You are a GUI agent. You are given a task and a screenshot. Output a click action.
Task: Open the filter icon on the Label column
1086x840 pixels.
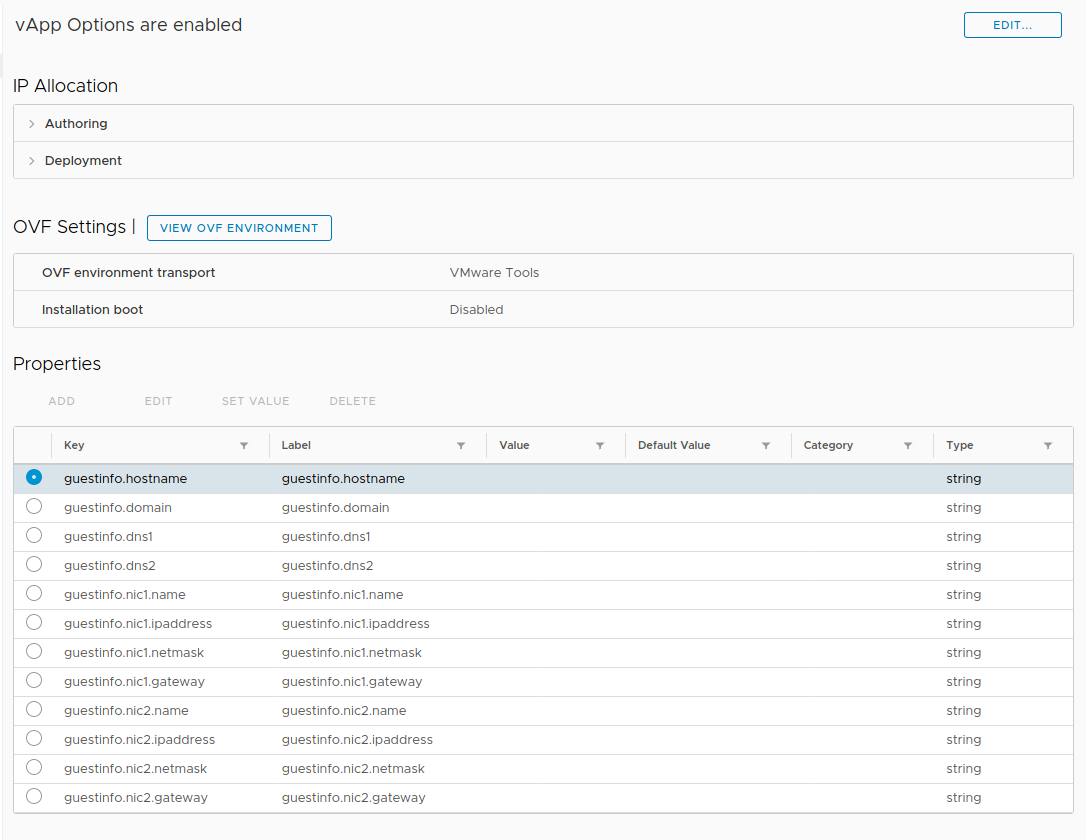(x=461, y=444)
